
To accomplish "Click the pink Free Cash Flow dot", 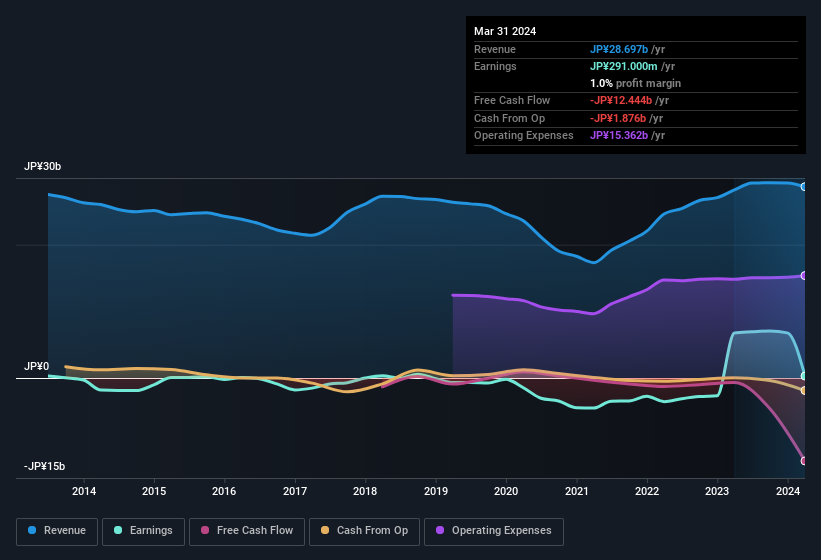I will (205, 531).
